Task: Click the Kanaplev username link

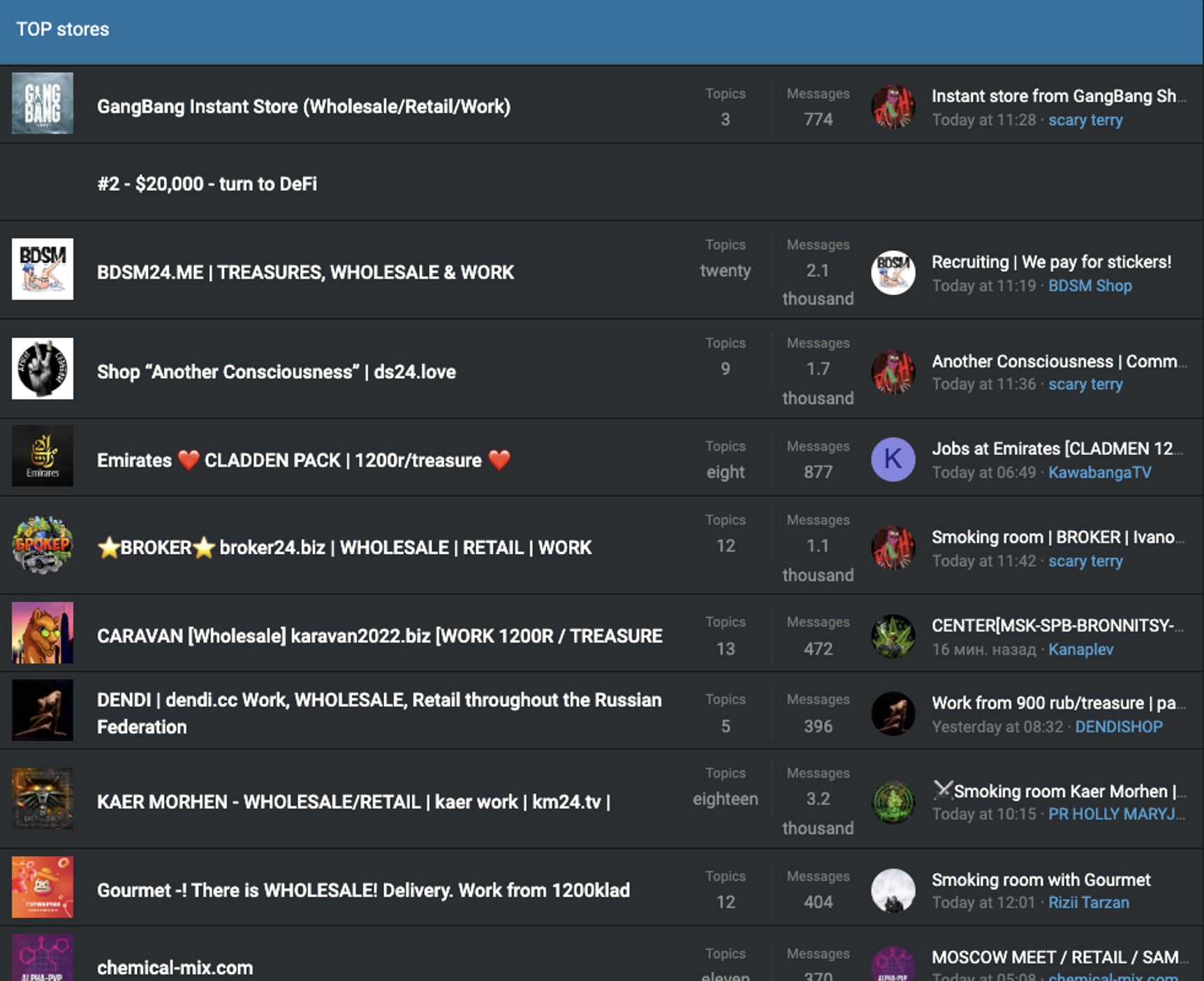Action: [1080, 649]
